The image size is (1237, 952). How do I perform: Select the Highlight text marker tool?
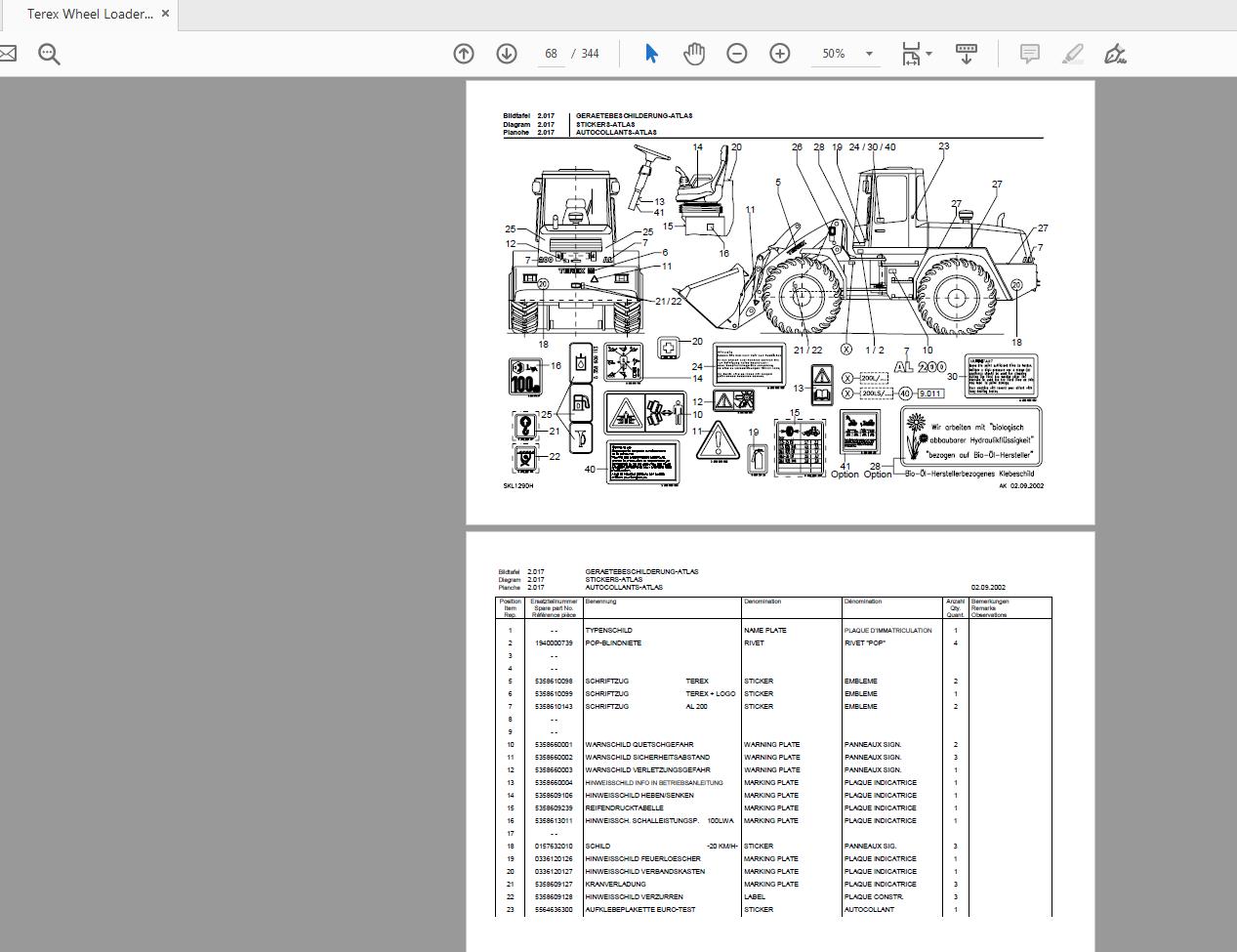(x=1072, y=54)
